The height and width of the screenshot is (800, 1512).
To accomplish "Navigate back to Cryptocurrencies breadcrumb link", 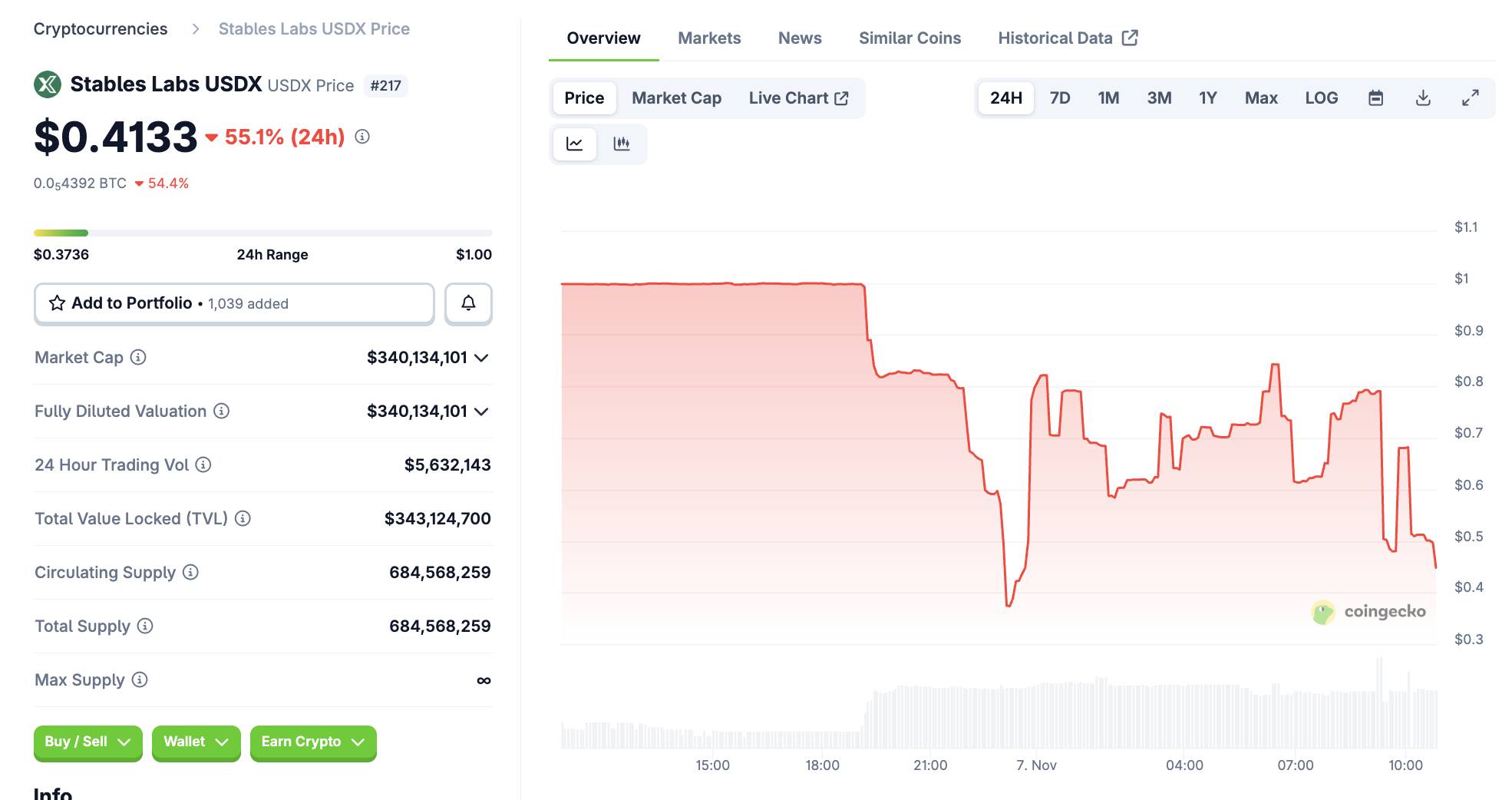I will pos(101,28).
